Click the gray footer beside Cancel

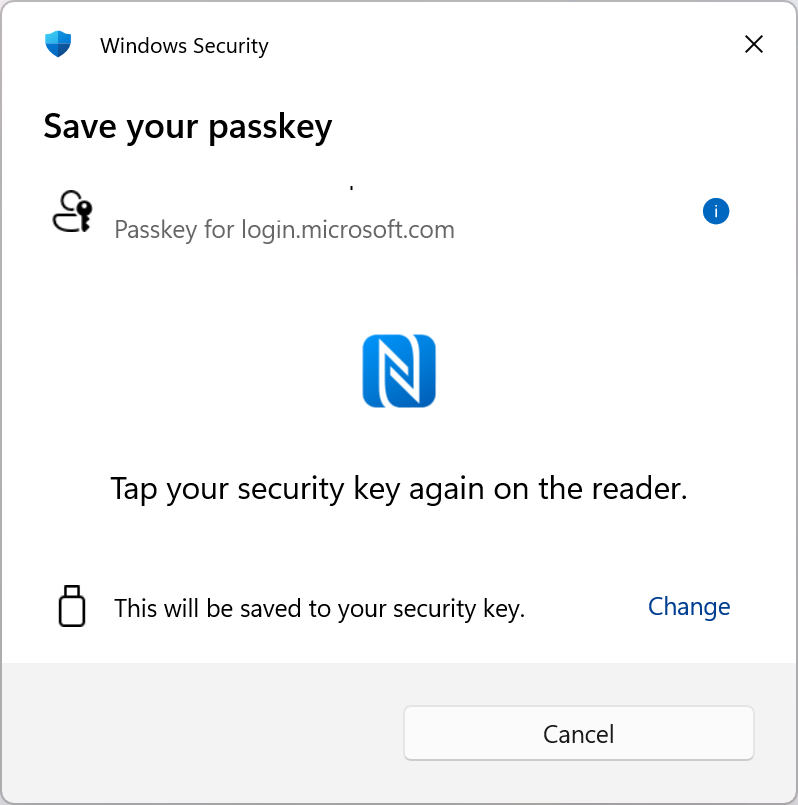click(203, 733)
